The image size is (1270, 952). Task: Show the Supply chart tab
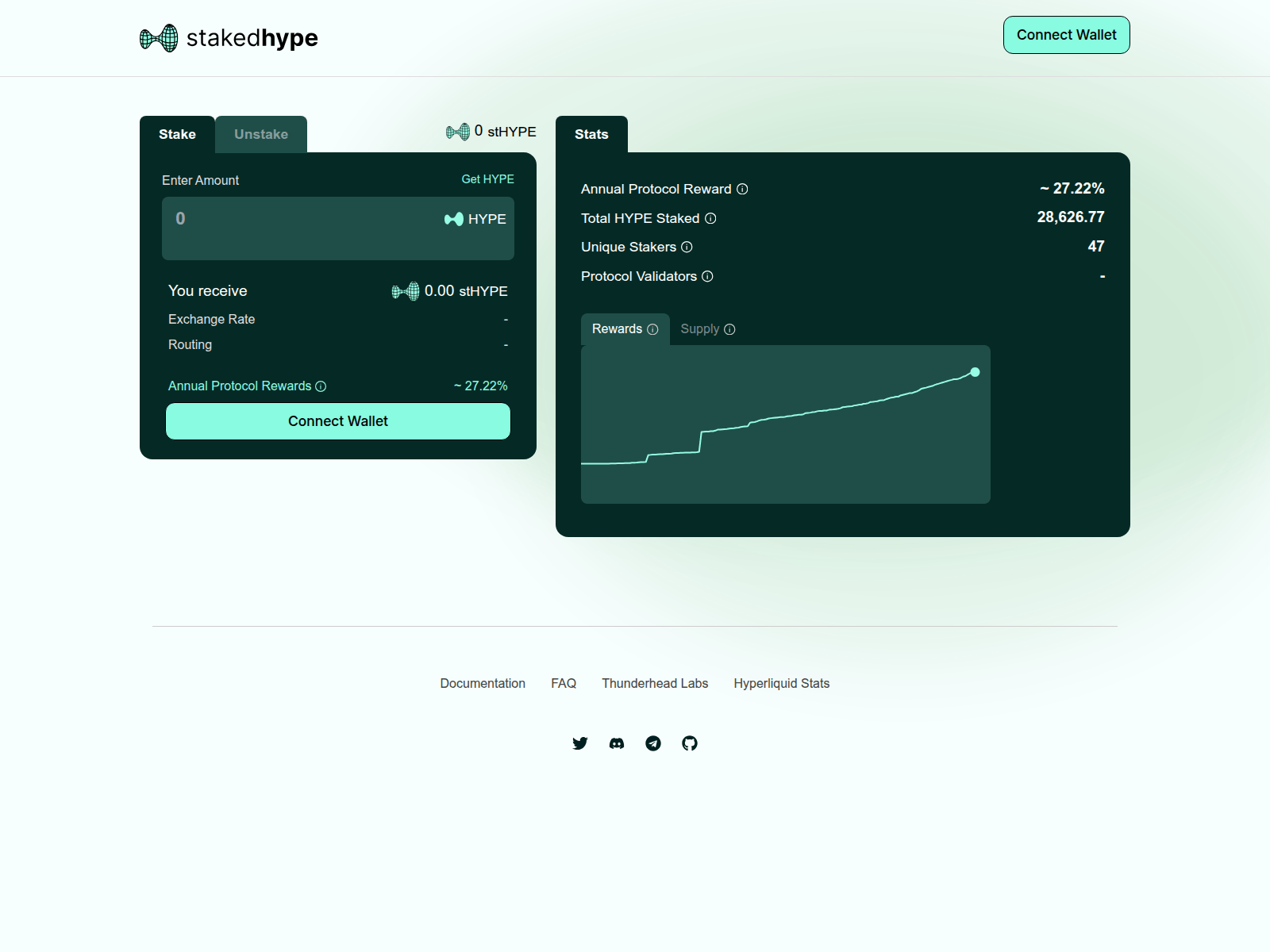click(707, 329)
